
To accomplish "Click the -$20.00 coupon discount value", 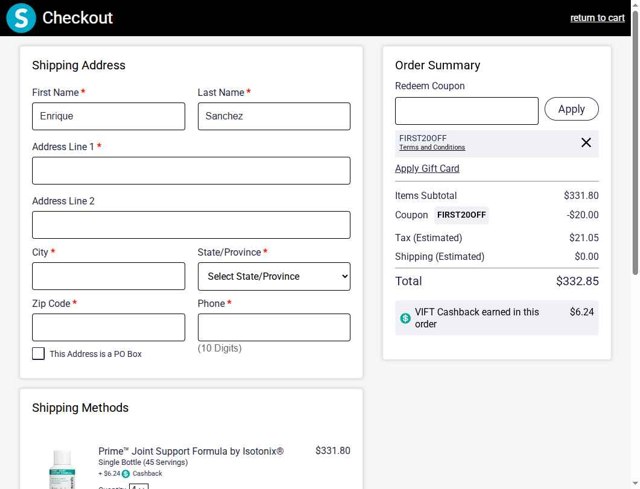I will pos(582,215).
